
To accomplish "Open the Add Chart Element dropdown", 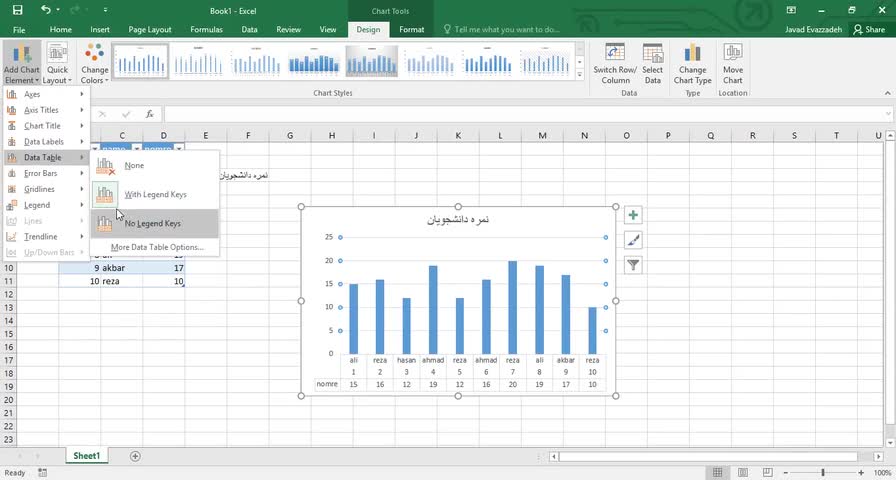I will tap(22, 63).
